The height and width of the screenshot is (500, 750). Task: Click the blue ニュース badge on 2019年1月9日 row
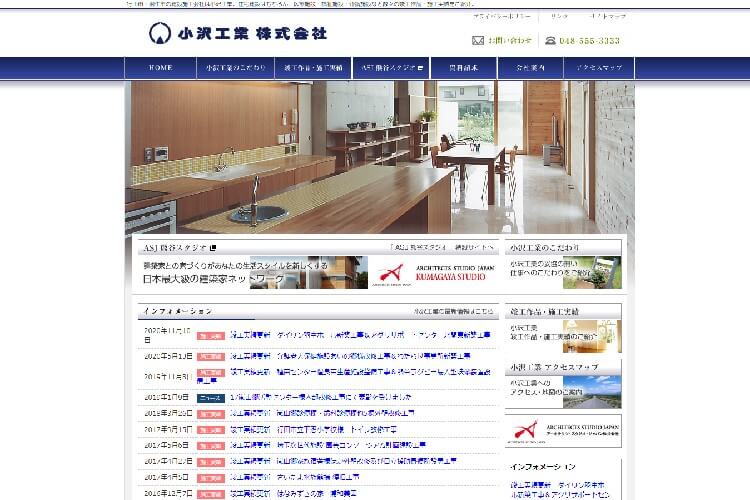[x=210, y=398]
